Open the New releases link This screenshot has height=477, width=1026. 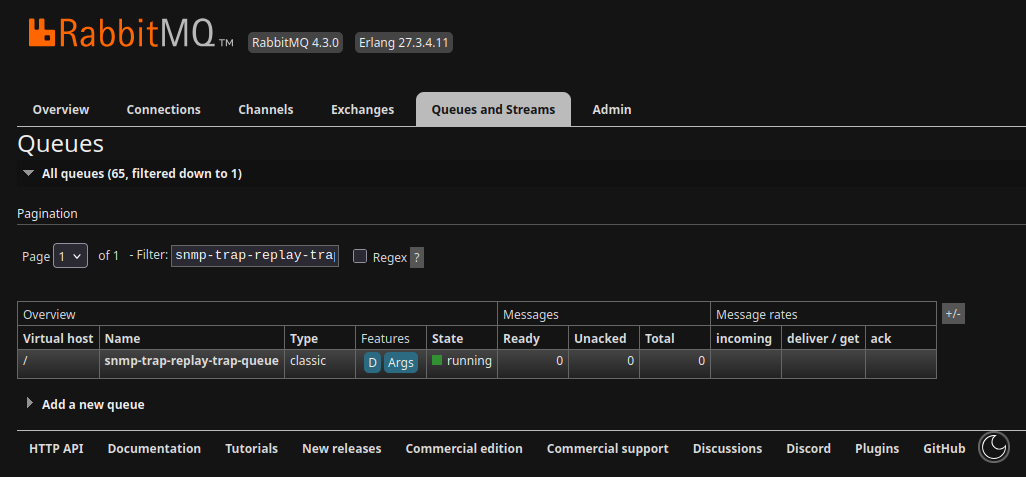click(x=342, y=449)
